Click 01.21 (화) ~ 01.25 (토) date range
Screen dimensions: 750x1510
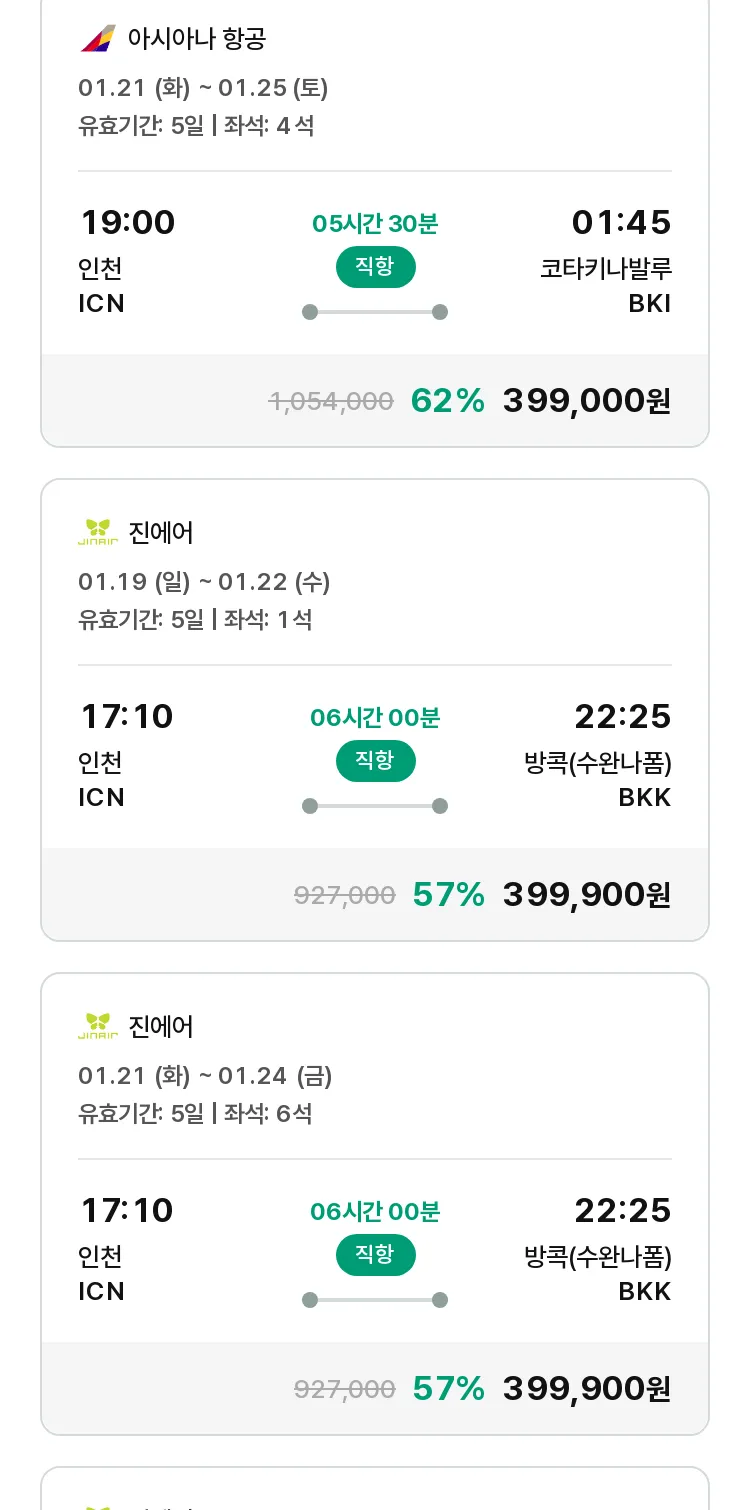203,88
